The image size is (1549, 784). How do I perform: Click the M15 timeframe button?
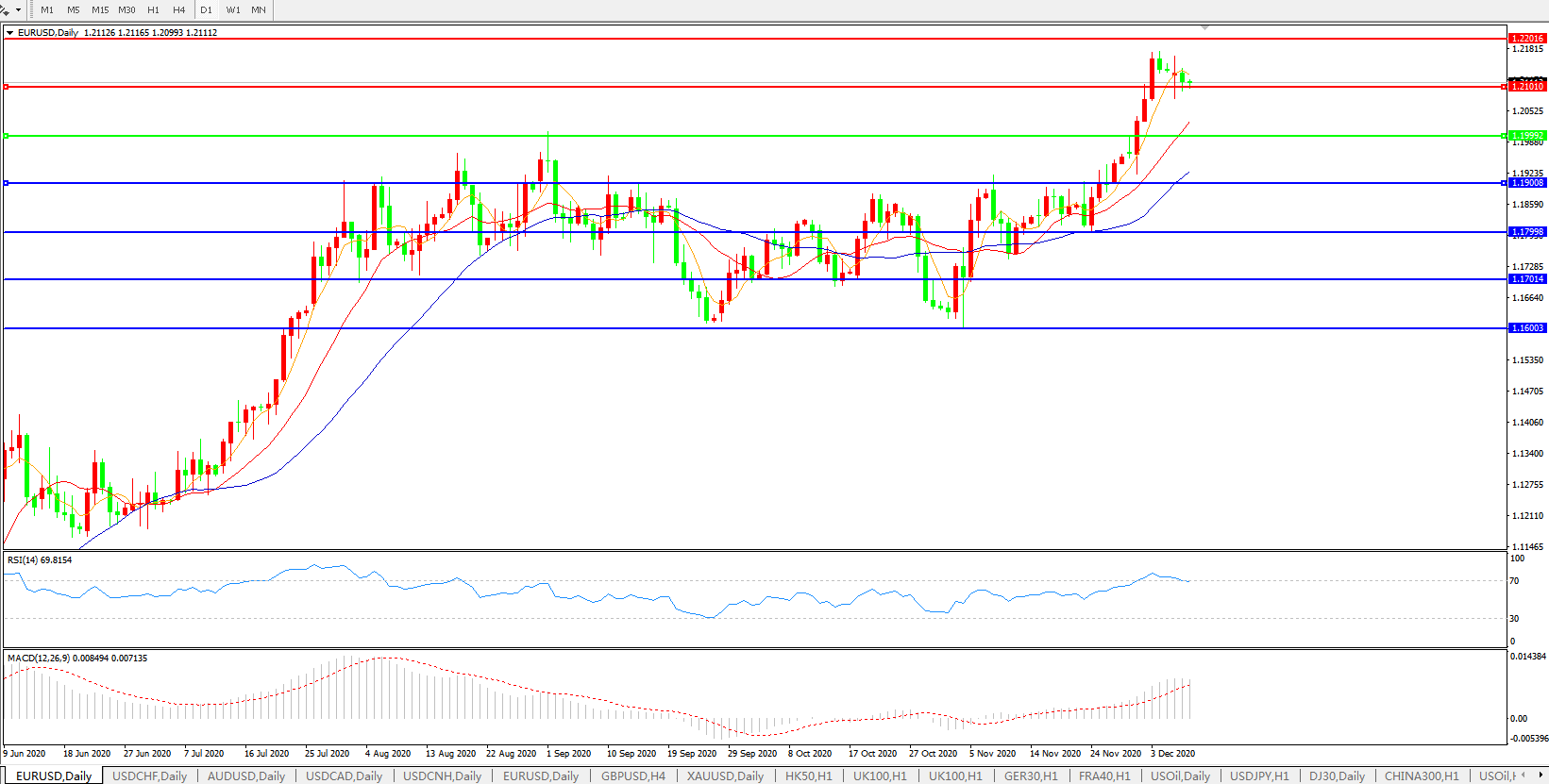(x=100, y=10)
